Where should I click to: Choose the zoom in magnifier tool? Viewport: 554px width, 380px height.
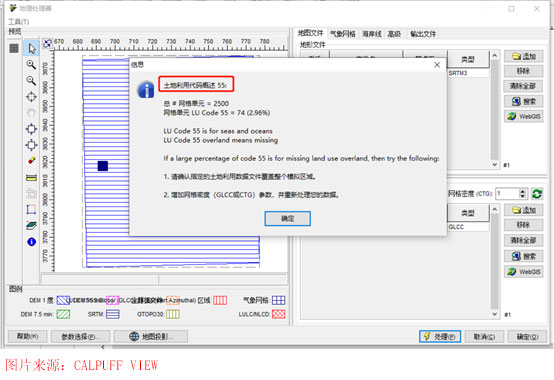pos(31,65)
